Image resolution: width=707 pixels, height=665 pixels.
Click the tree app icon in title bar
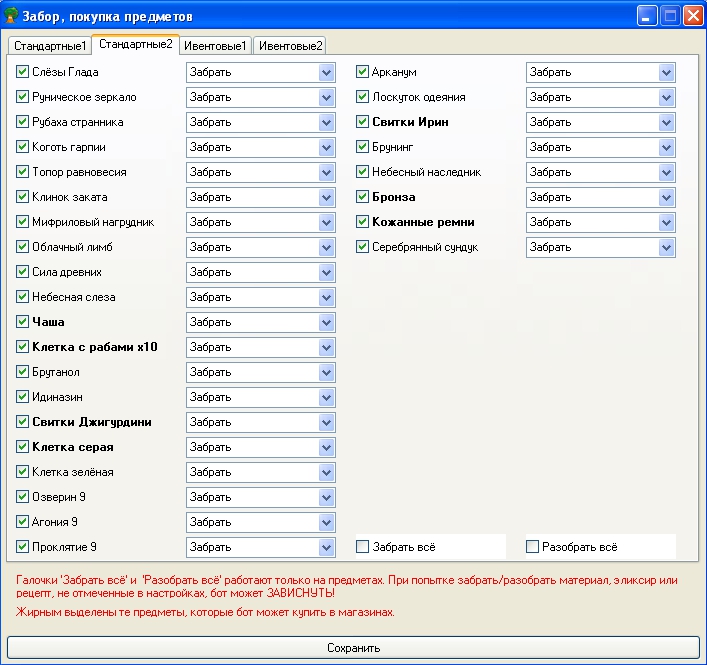click(x=13, y=16)
